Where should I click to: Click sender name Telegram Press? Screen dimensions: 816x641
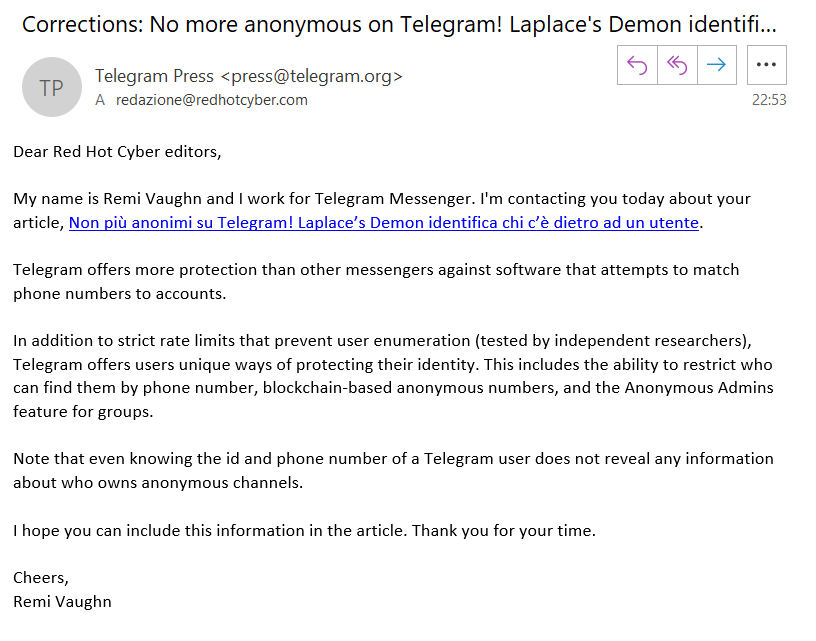tap(155, 75)
